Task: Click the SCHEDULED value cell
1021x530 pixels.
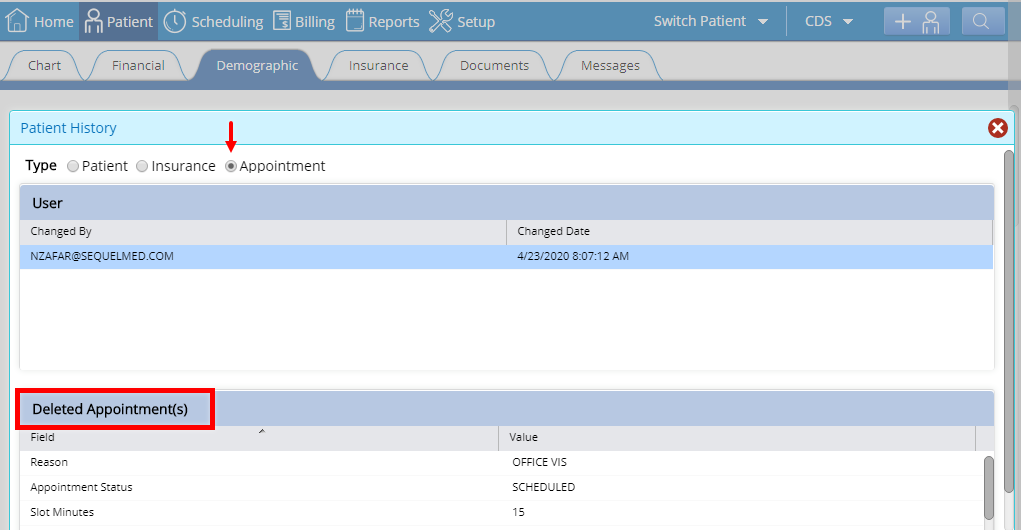Action: point(544,488)
